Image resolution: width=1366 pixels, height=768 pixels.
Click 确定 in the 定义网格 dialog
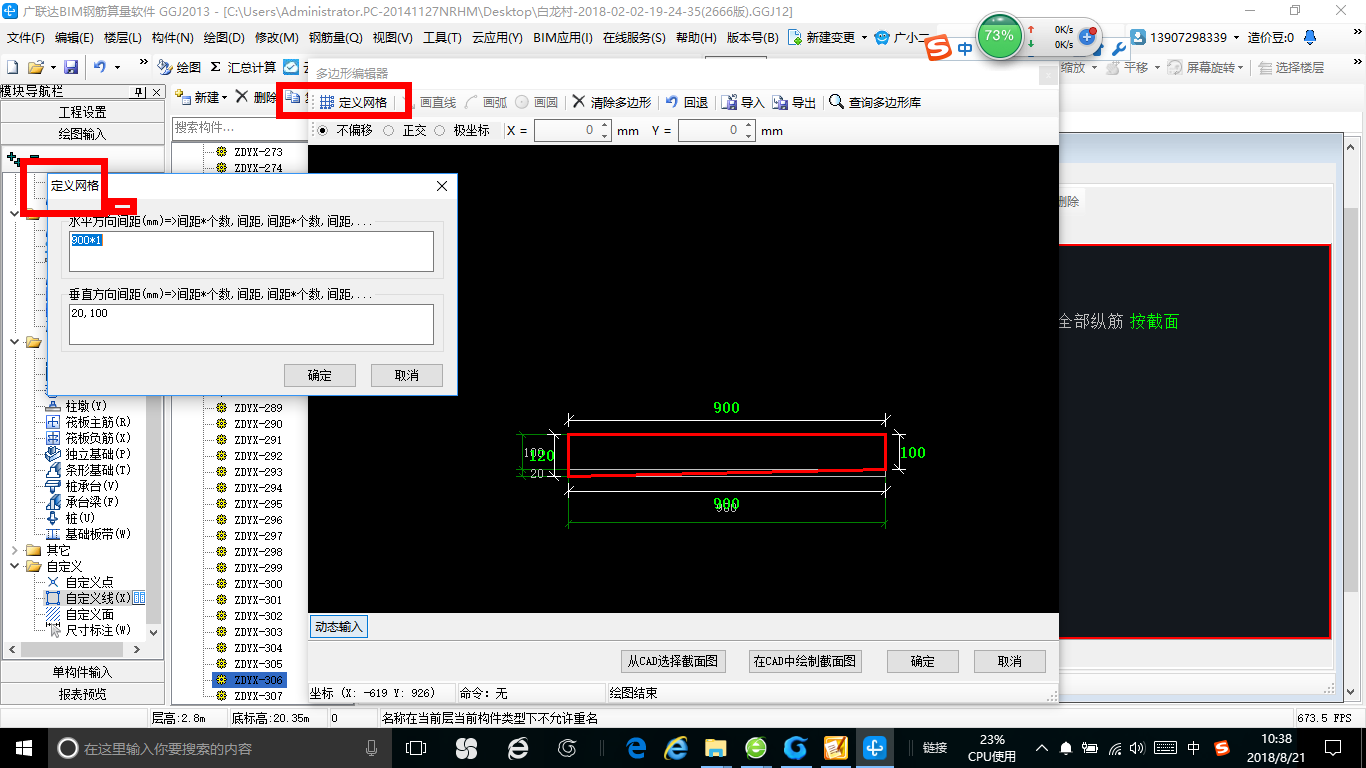coord(320,375)
